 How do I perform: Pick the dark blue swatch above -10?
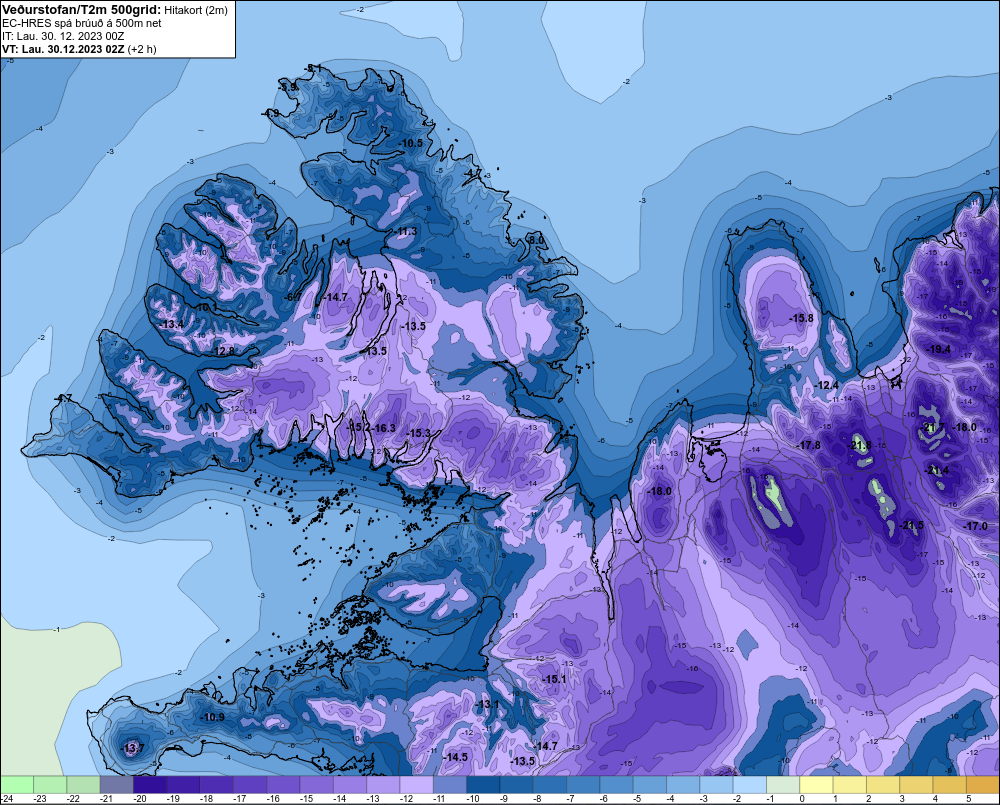coord(483,784)
